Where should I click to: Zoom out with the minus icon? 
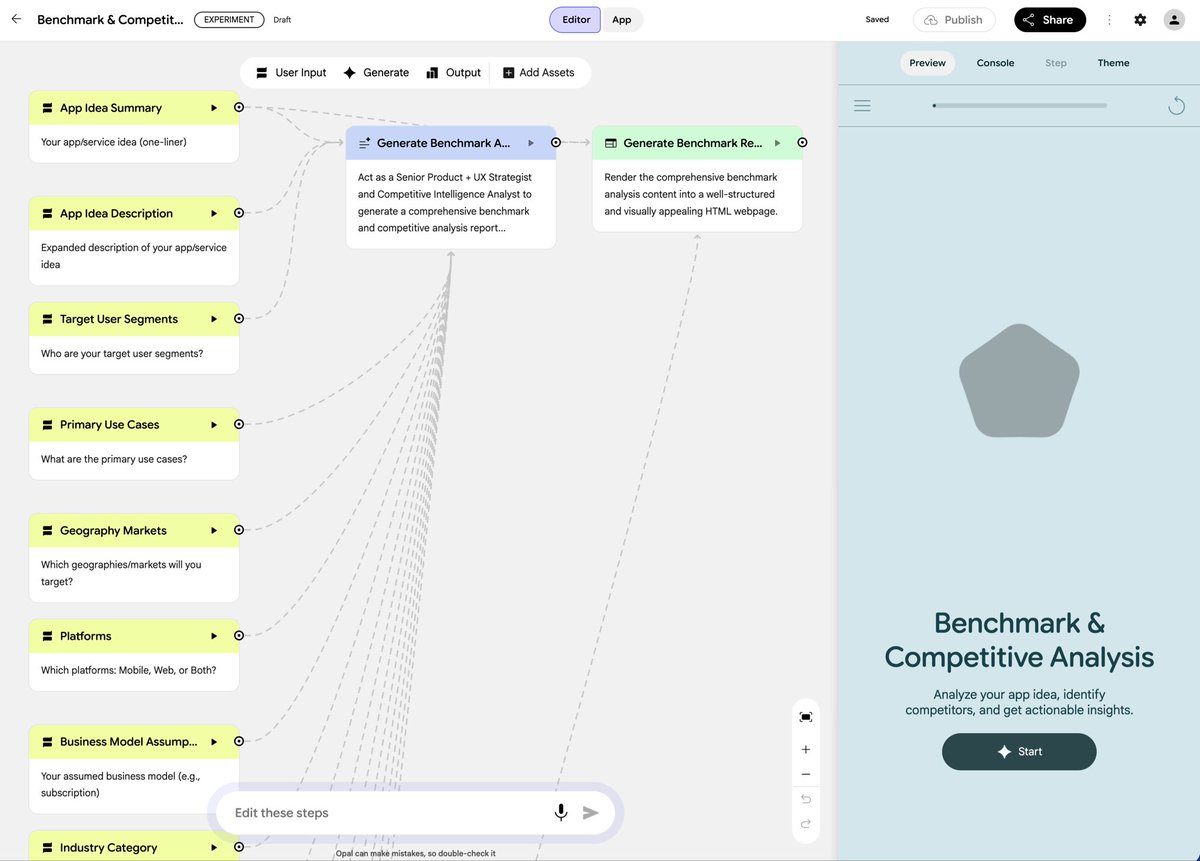(805, 774)
